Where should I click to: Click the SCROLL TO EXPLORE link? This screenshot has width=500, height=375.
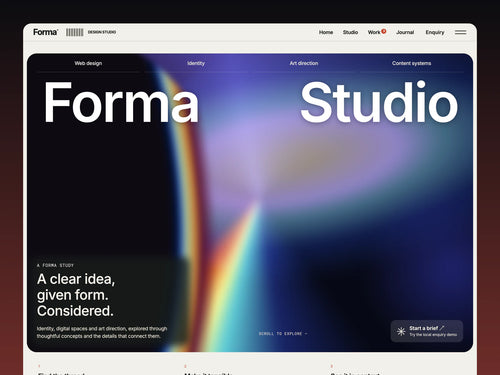[283, 334]
